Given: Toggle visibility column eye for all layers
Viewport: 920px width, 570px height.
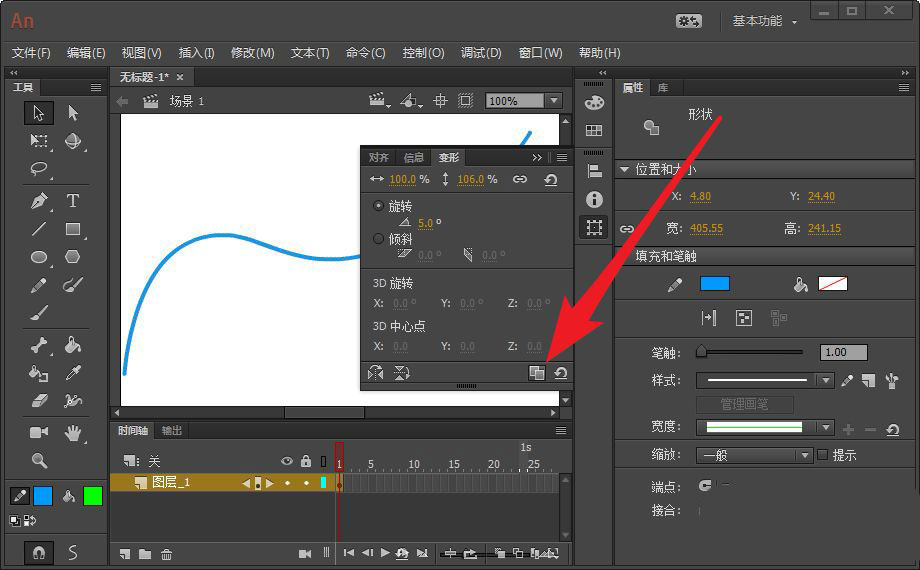Looking at the screenshot, I should (286, 461).
